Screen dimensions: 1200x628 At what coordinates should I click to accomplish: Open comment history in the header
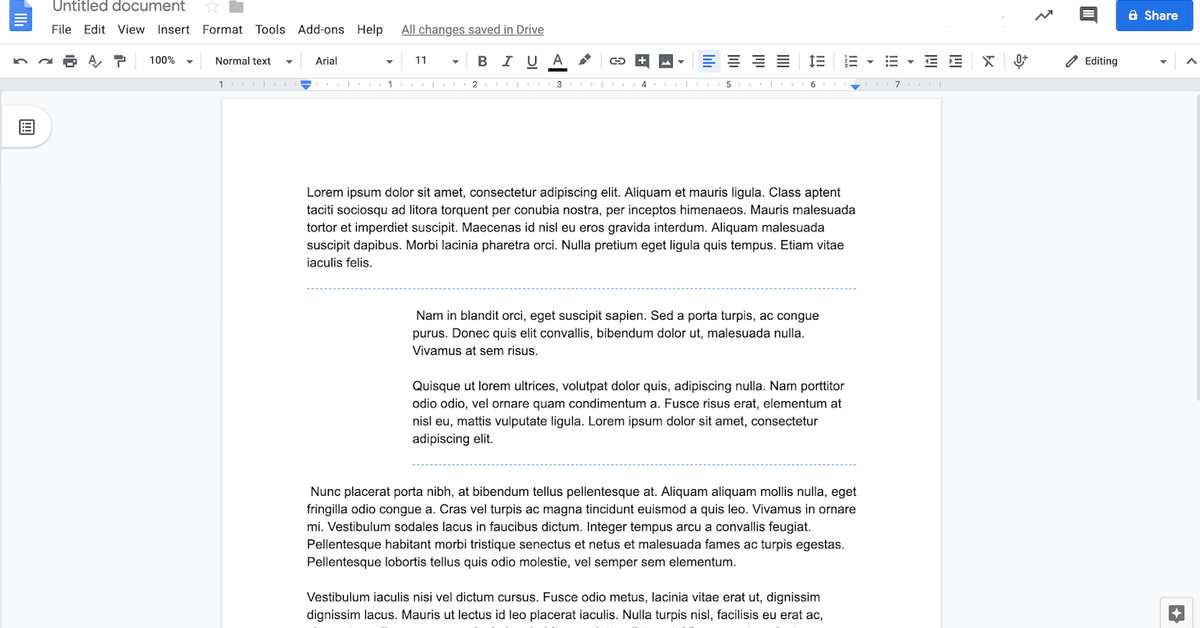(x=1088, y=15)
